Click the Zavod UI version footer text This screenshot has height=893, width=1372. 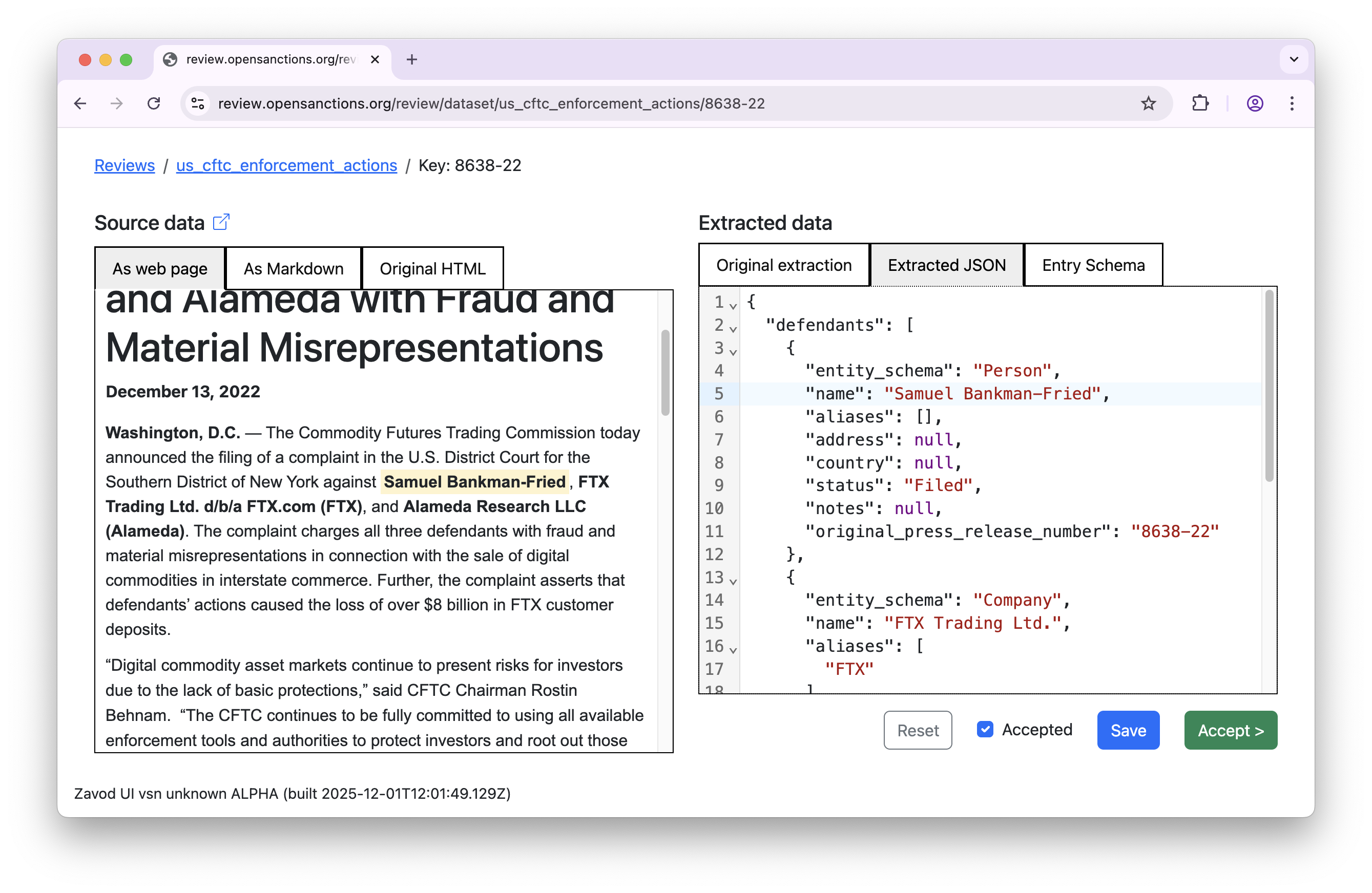292,793
